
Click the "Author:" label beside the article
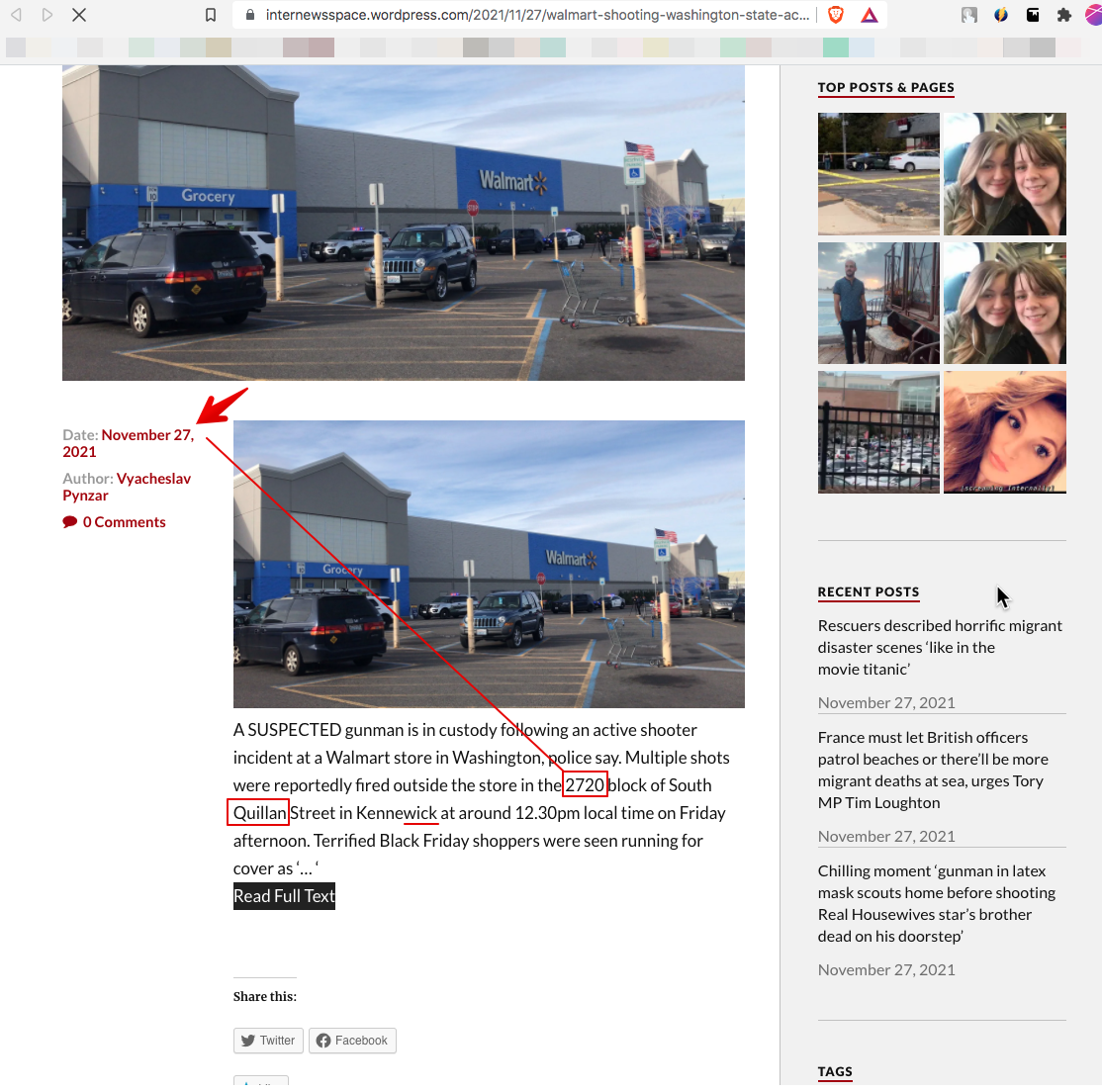pyautogui.click(x=88, y=479)
